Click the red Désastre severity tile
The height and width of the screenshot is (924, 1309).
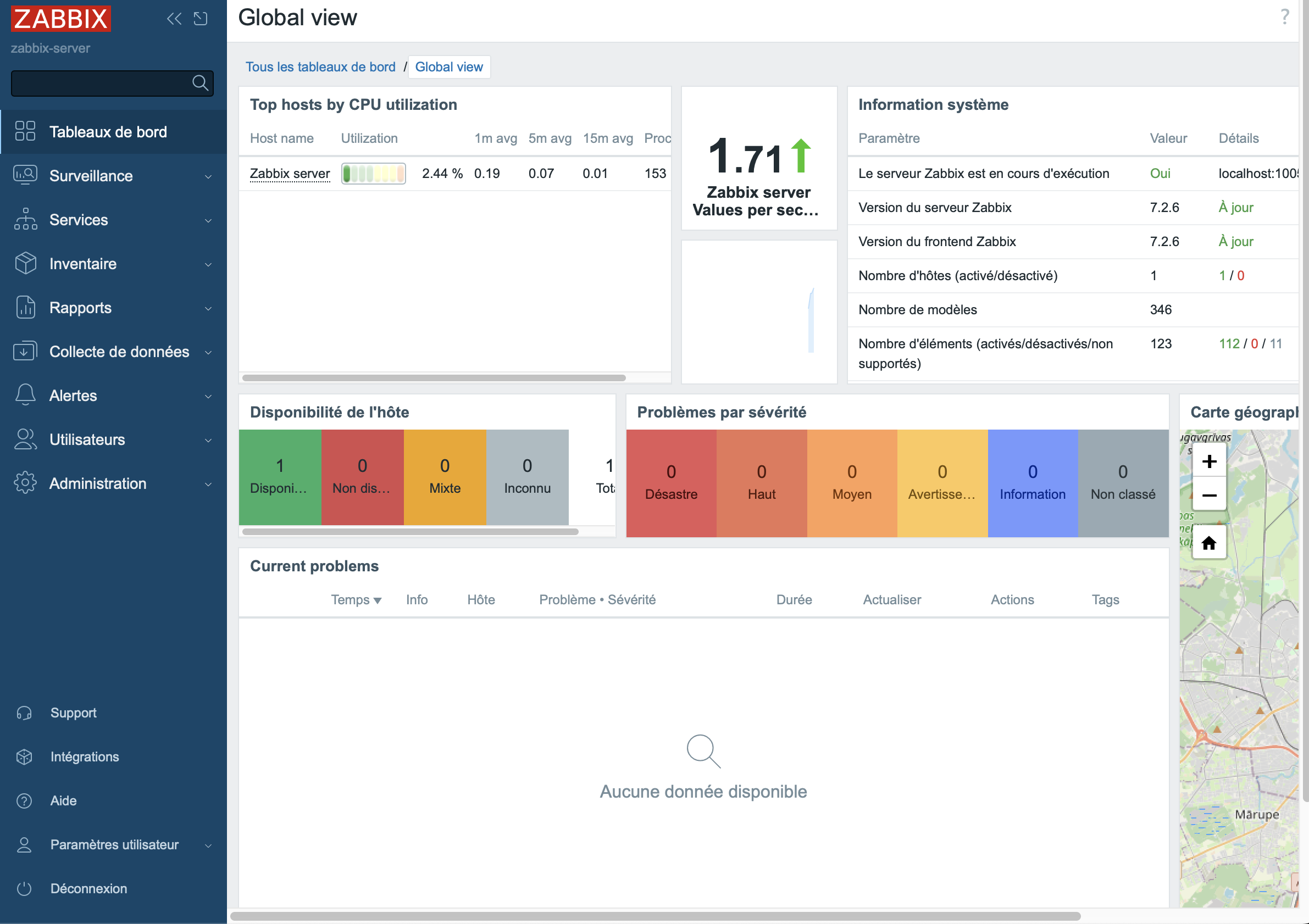(671, 483)
